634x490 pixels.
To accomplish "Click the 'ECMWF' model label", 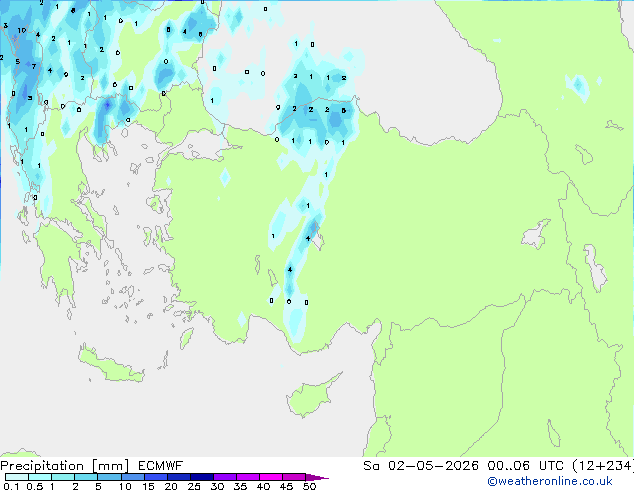I will coord(161,466).
